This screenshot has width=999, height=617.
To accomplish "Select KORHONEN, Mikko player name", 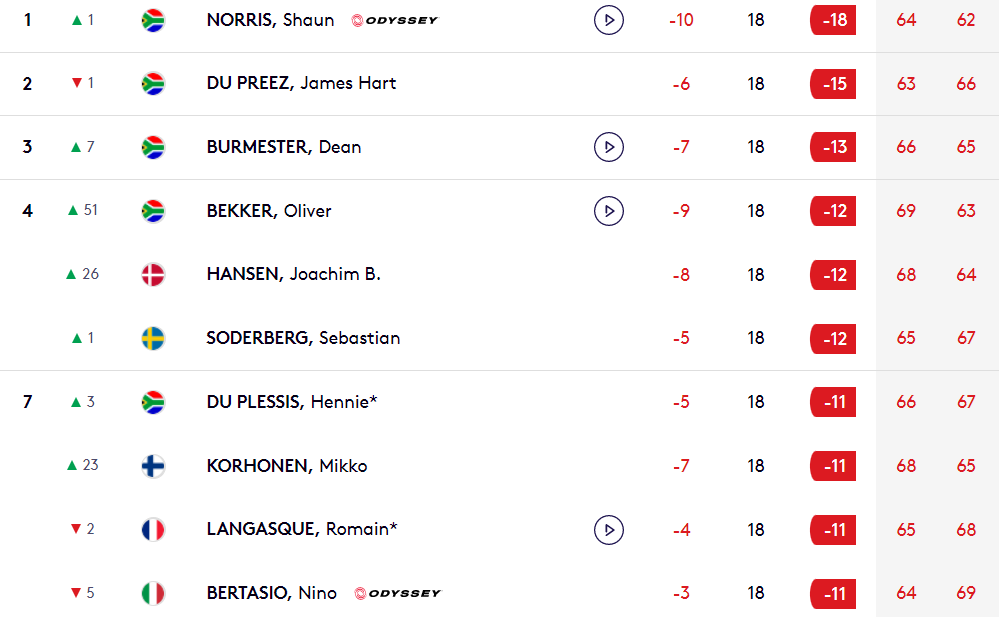I will pos(287,466).
